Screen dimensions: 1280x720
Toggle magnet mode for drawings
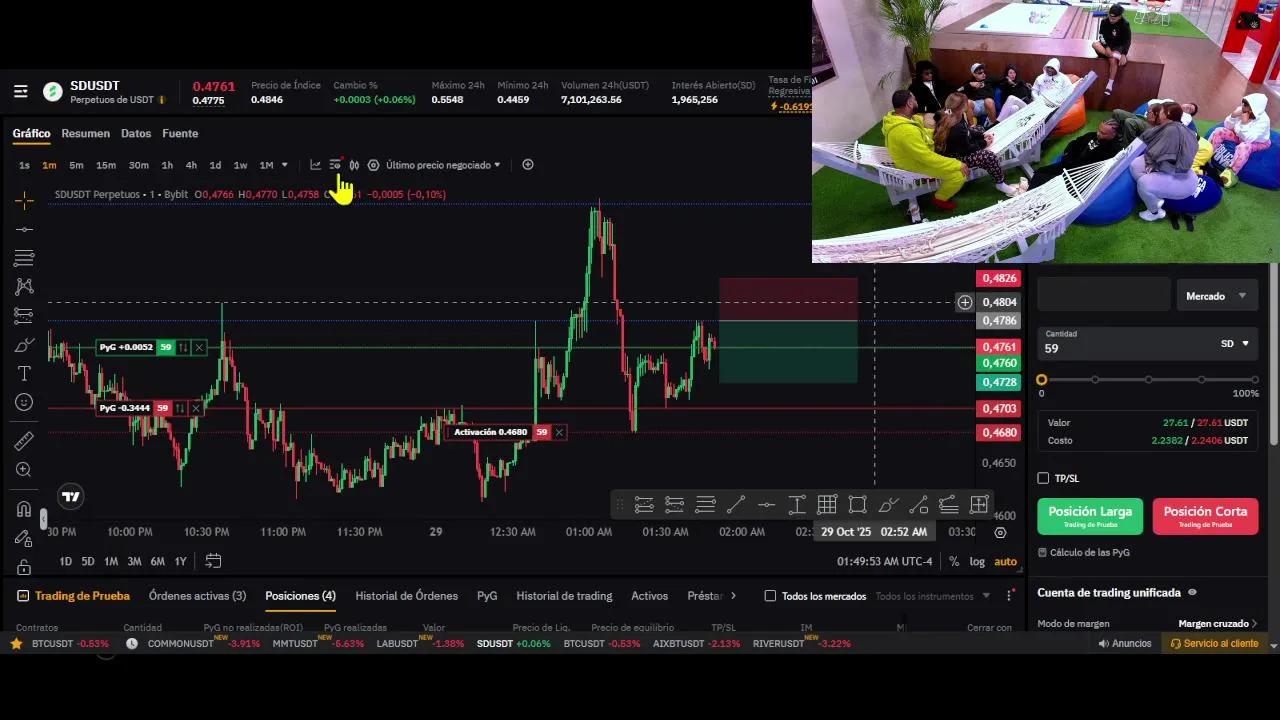pos(25,509)
